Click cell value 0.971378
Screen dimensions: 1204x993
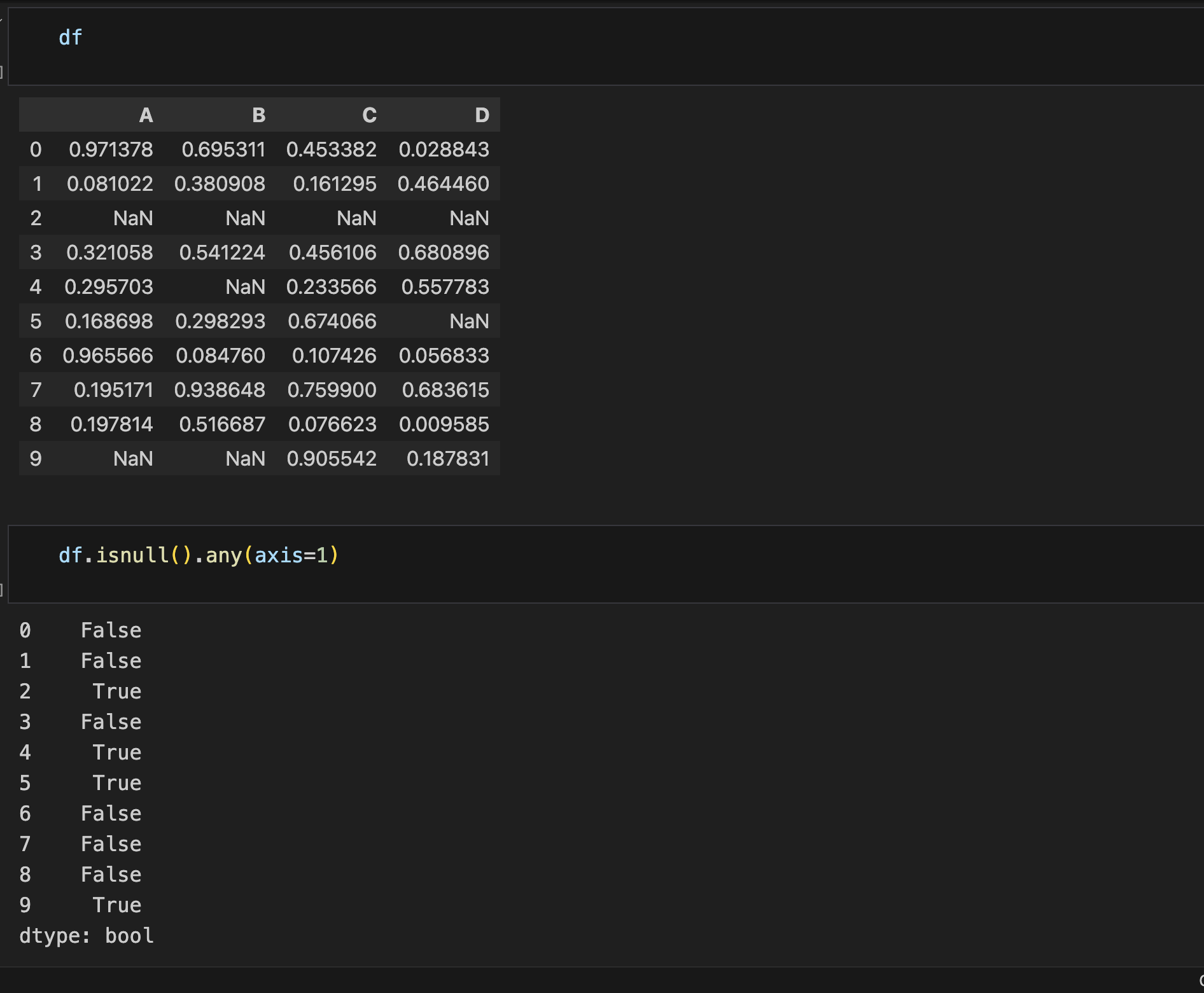coord(111,149)
